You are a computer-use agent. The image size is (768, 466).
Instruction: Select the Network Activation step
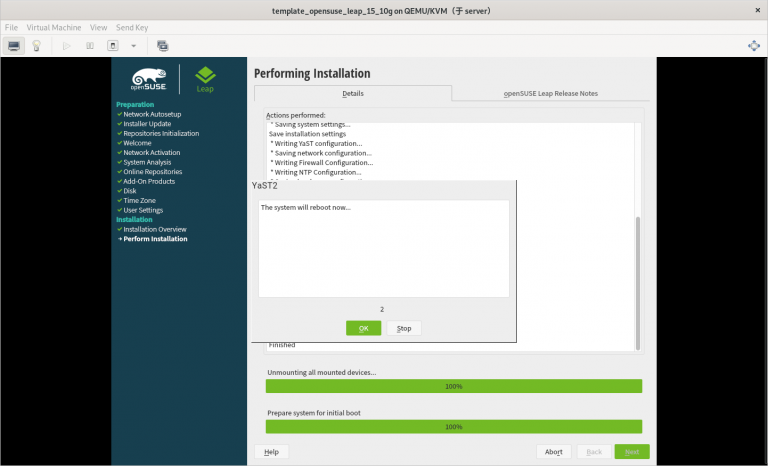coord(152,152)
